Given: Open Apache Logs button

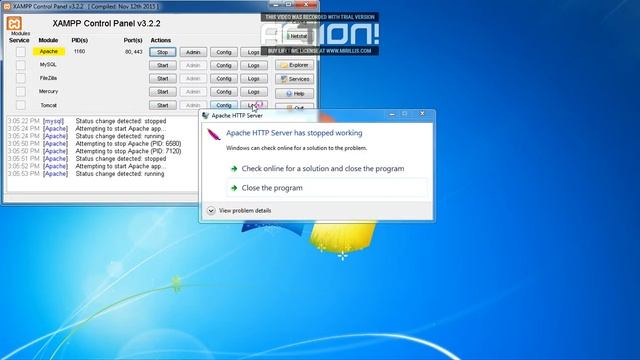Looking at the screenshot, I should coord(253,52).
